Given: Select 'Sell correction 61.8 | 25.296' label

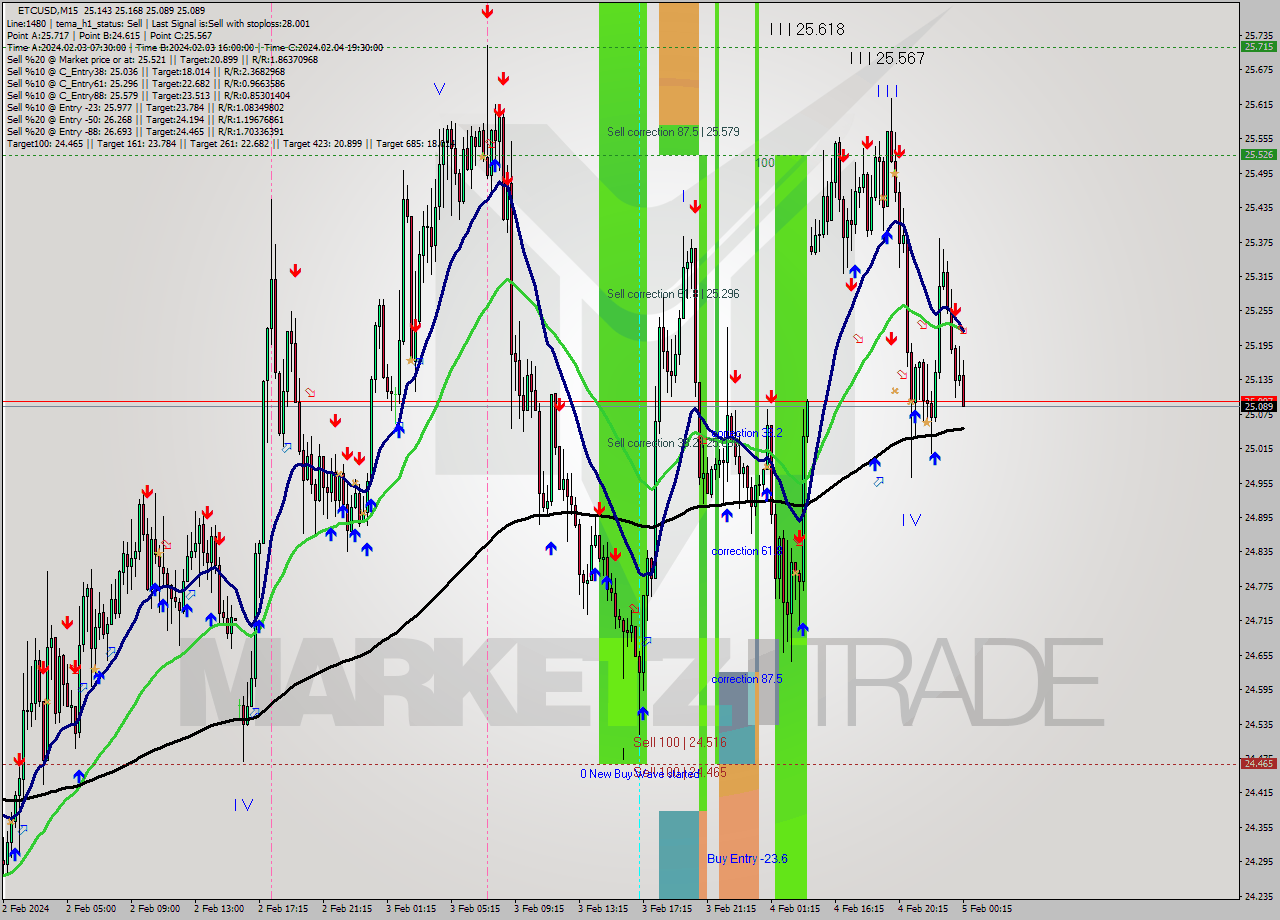Looking at the screenshot, I should point(673,294).
